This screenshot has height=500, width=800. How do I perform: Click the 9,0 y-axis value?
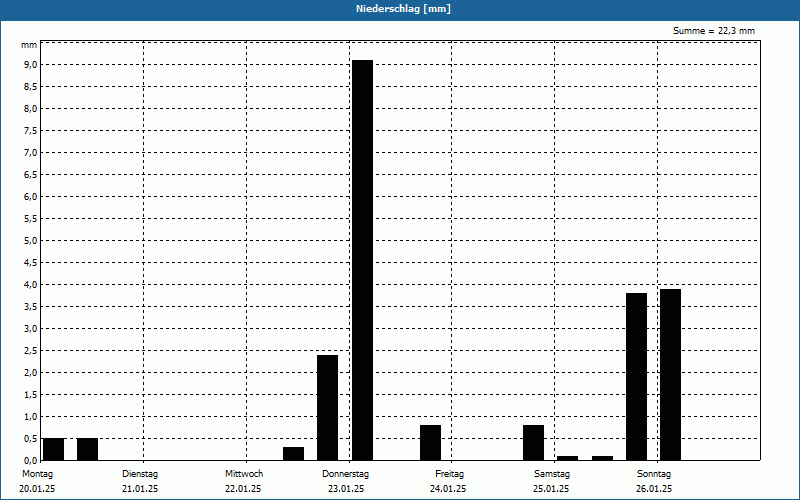click(30, 65)
